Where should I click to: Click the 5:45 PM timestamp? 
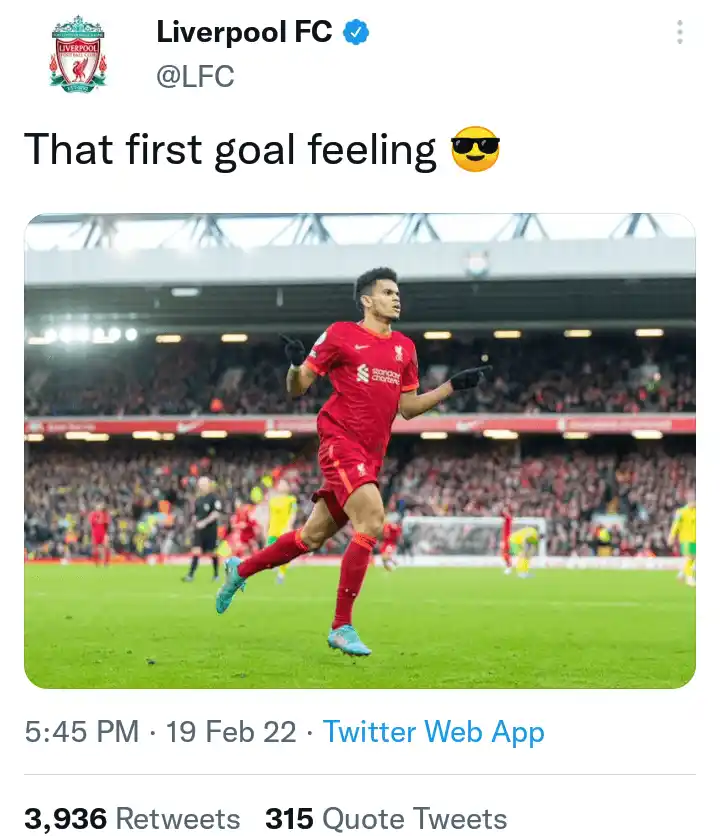(x=79, y=732)
